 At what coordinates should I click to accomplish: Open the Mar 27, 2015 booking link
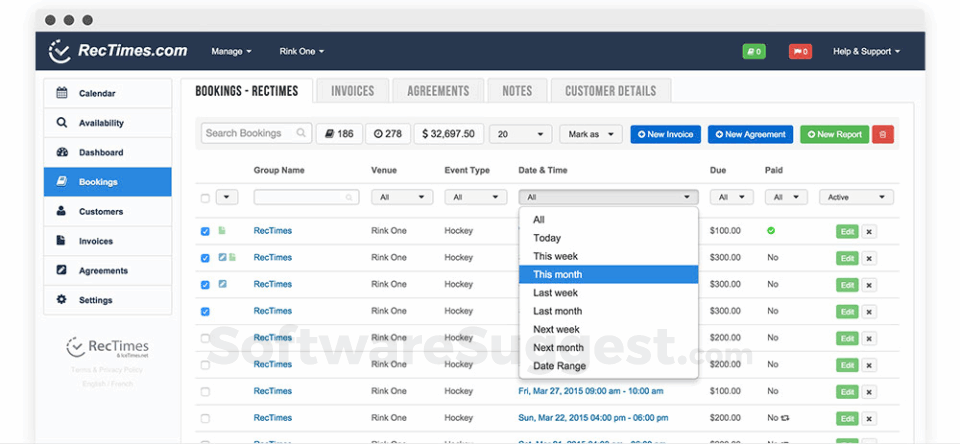click(591, 391)
